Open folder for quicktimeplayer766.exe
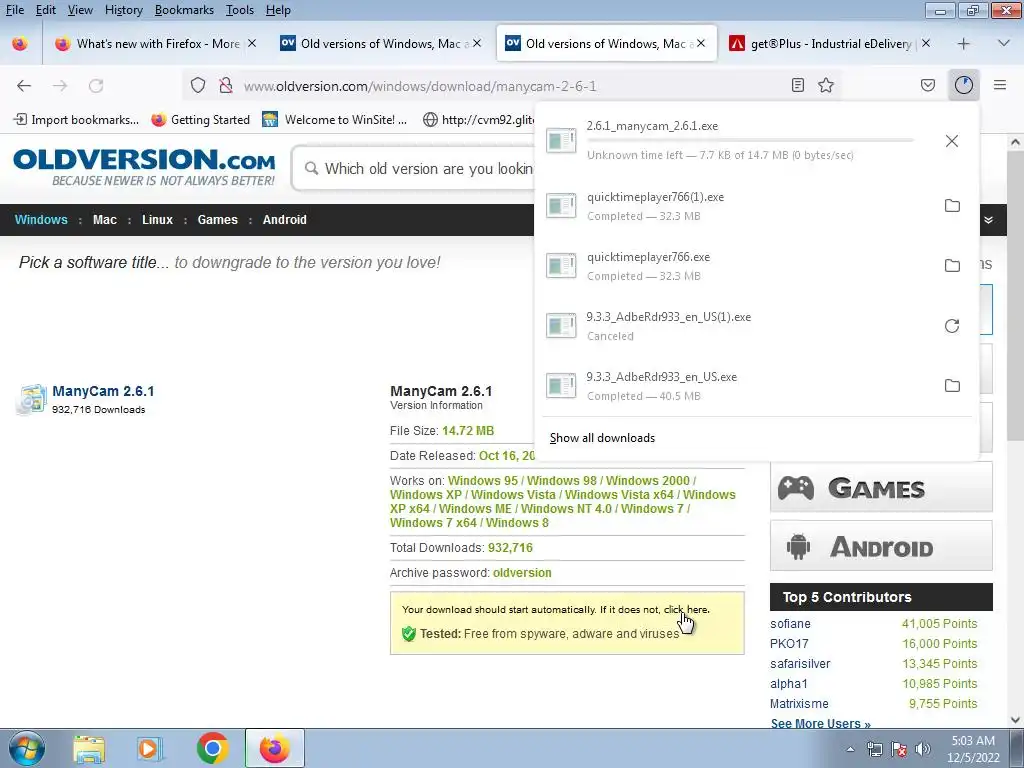 pos(952,266)
